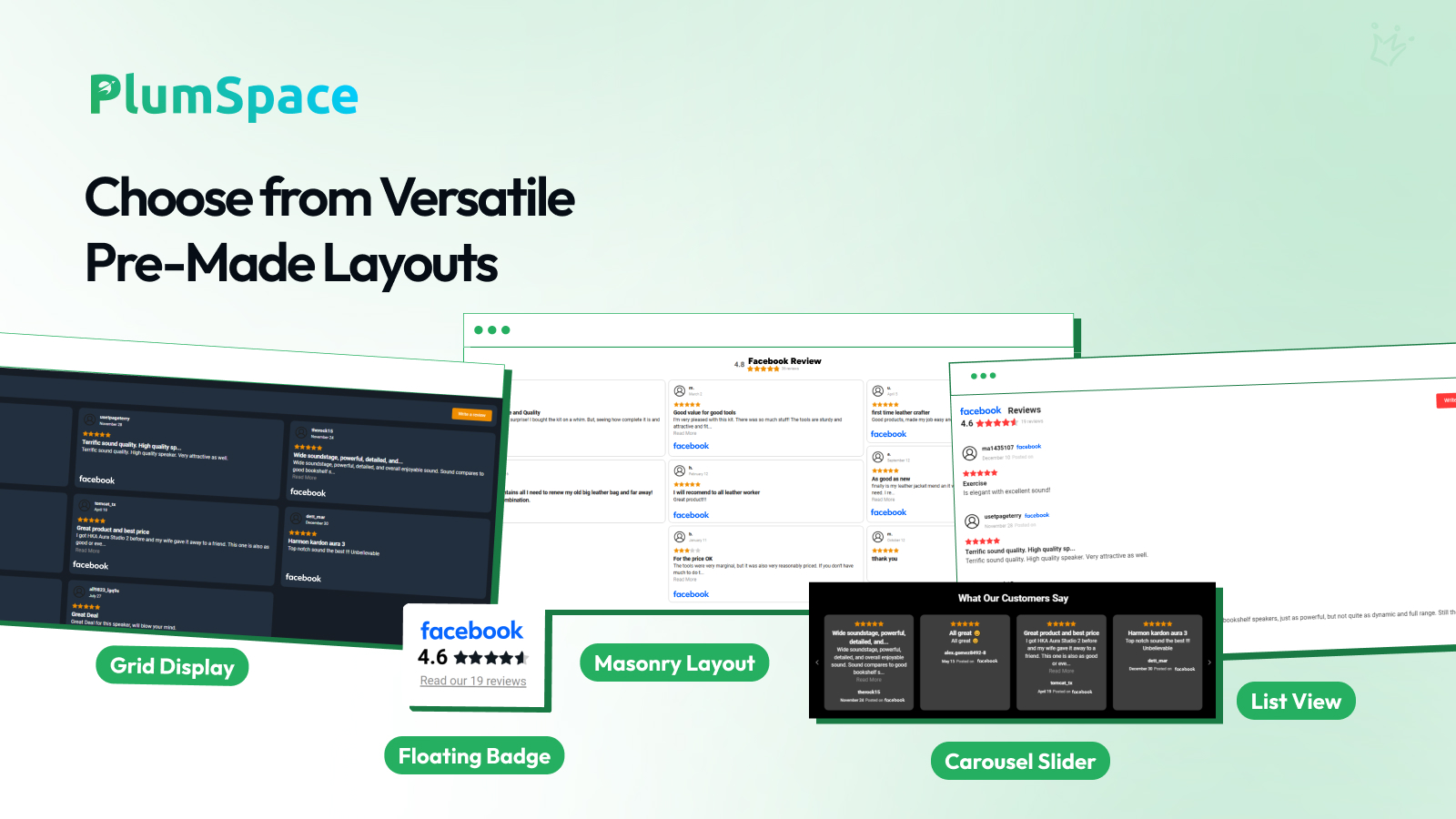Click 'Is elegant with excellent sound!' text
The image size is (1456, 819).
pyautogui.click(x=1006, y=491)
